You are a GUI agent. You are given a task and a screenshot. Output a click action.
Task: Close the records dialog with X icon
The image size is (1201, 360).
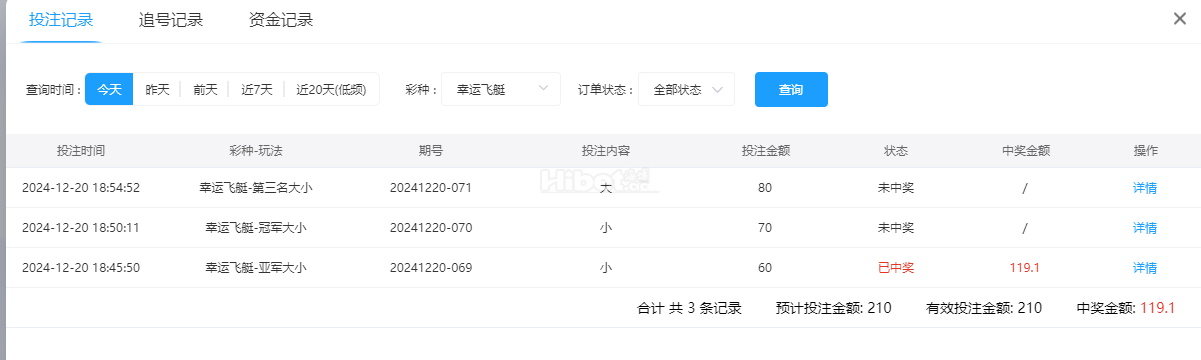(x=1180, y=19)
